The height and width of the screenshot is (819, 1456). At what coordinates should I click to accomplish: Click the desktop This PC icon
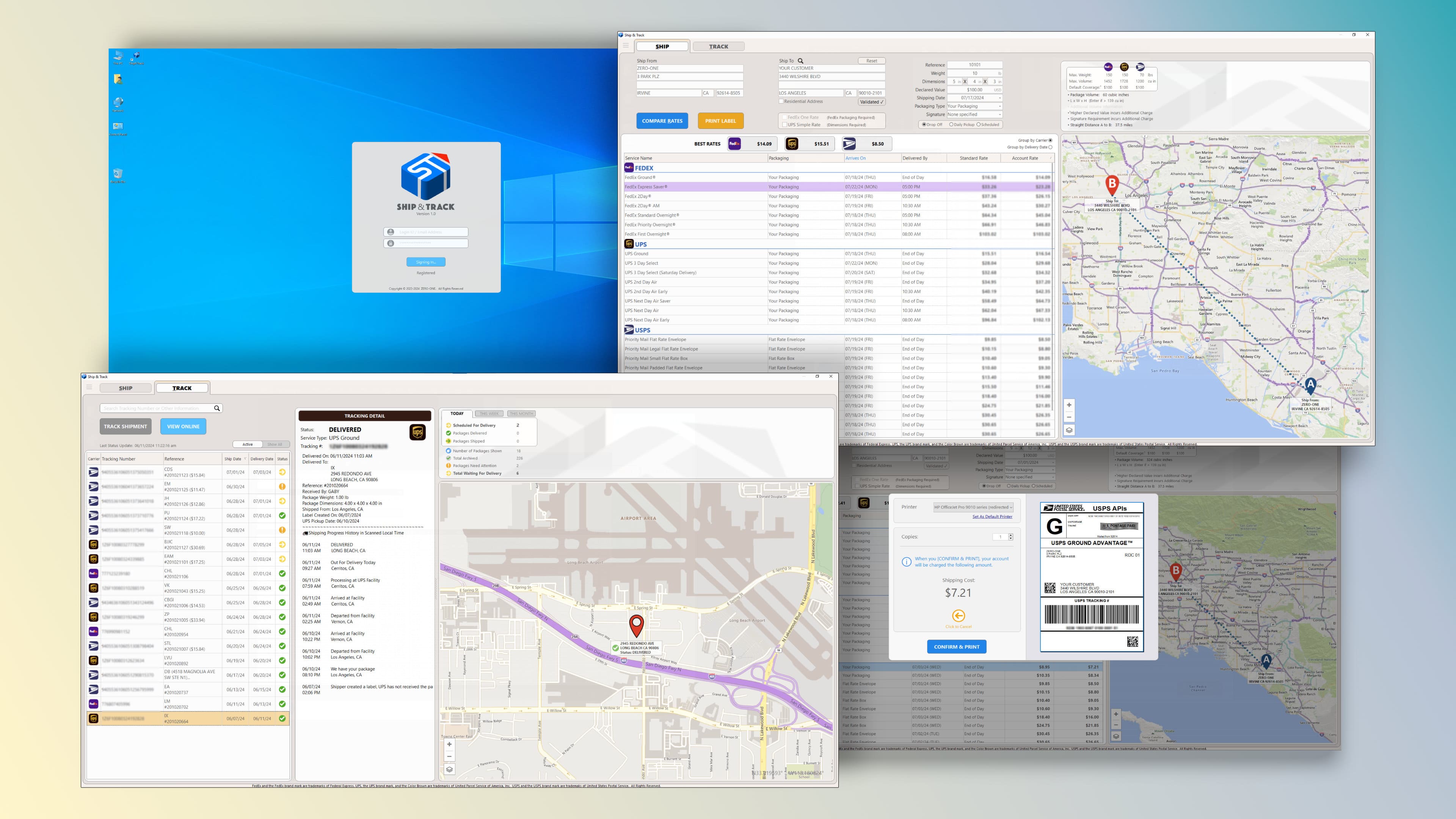[x=118, y=55]
